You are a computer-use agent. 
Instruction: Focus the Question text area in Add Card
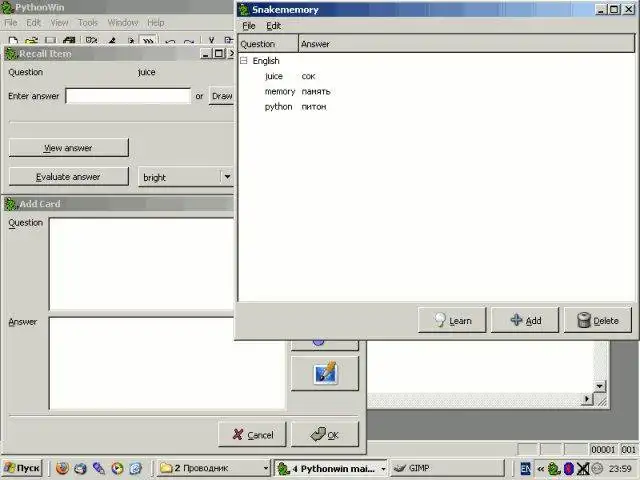pyautogui.click(x=142, y=264)
